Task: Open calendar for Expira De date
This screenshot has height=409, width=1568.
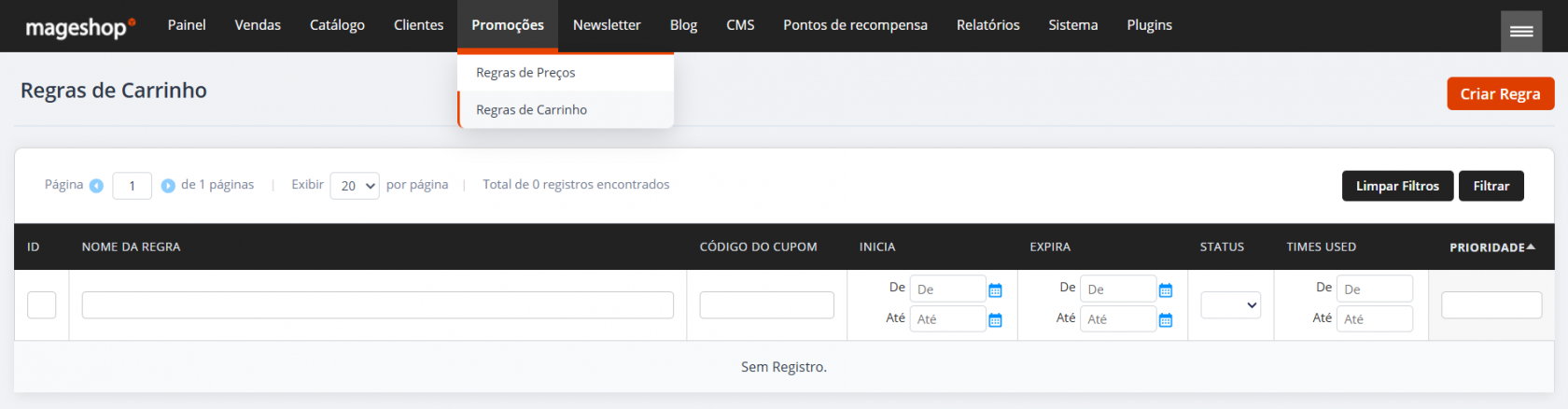Action: click(1165, 290)
